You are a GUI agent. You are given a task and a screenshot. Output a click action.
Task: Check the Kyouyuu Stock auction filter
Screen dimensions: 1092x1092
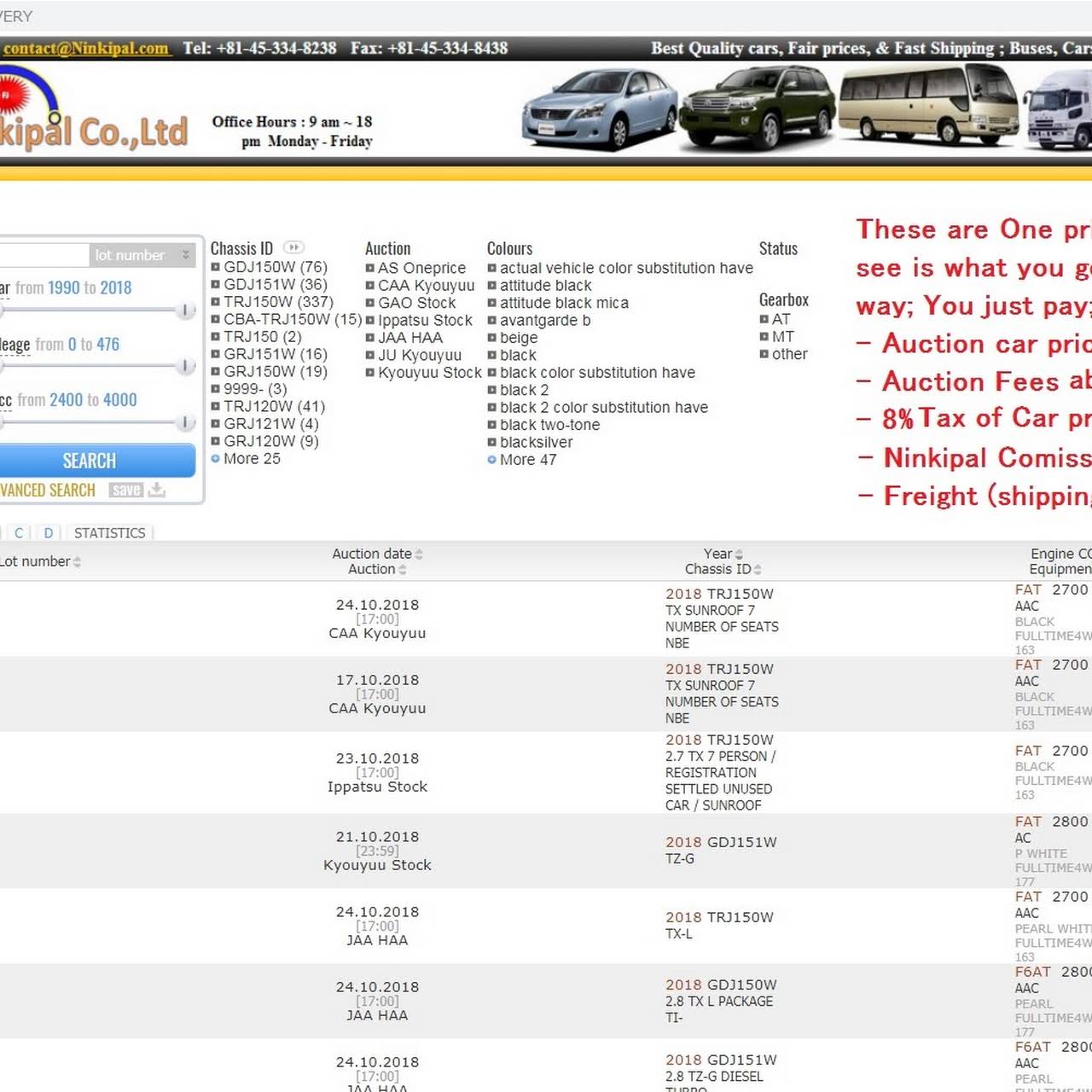(x=370, y=373)
